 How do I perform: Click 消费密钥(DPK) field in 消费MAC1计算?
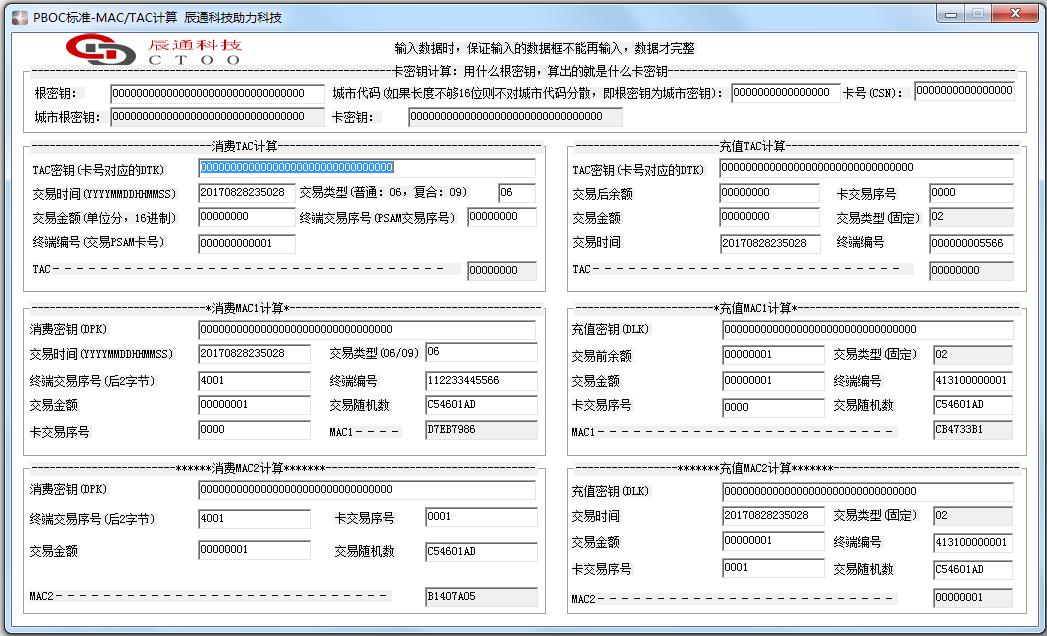(x=367, y=330)
